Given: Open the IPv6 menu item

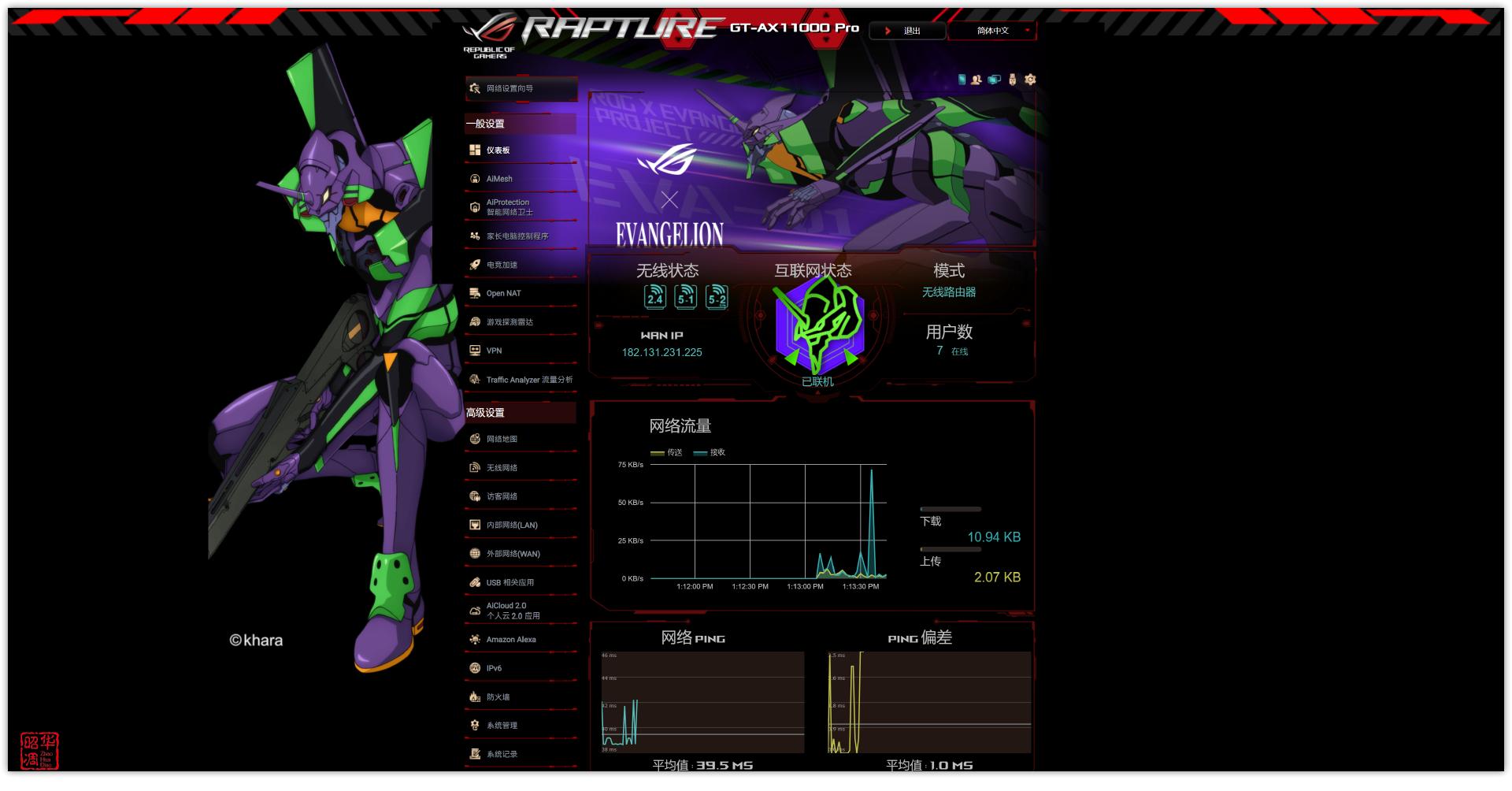Looking at the screenshot, I should click(x=521, y=668).
